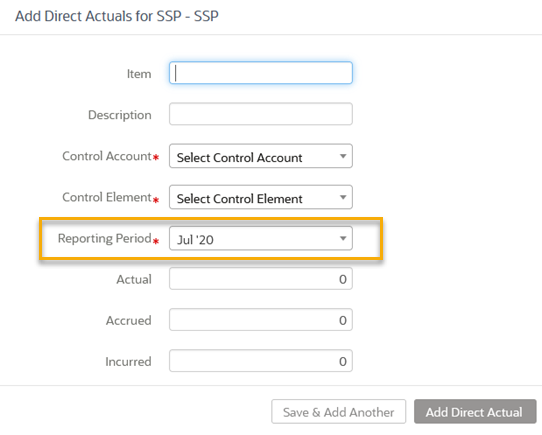Click the Save & Add Another button
542x435 pixels.
point(338,412)
